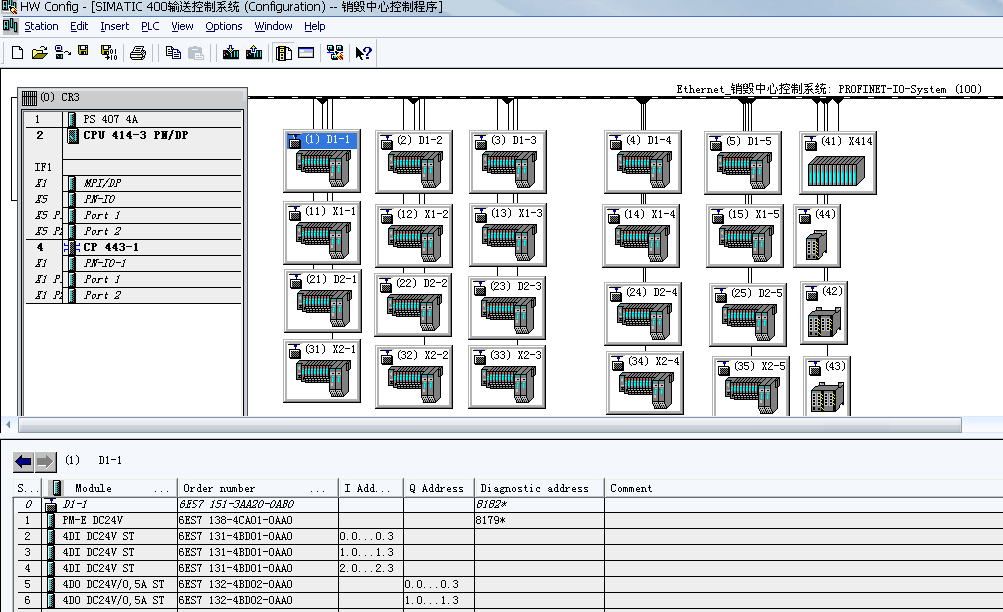Viewport: 1003px width, 612px height.
Task: Select the (25) D2-5 device icon
Action: (748, 314)
